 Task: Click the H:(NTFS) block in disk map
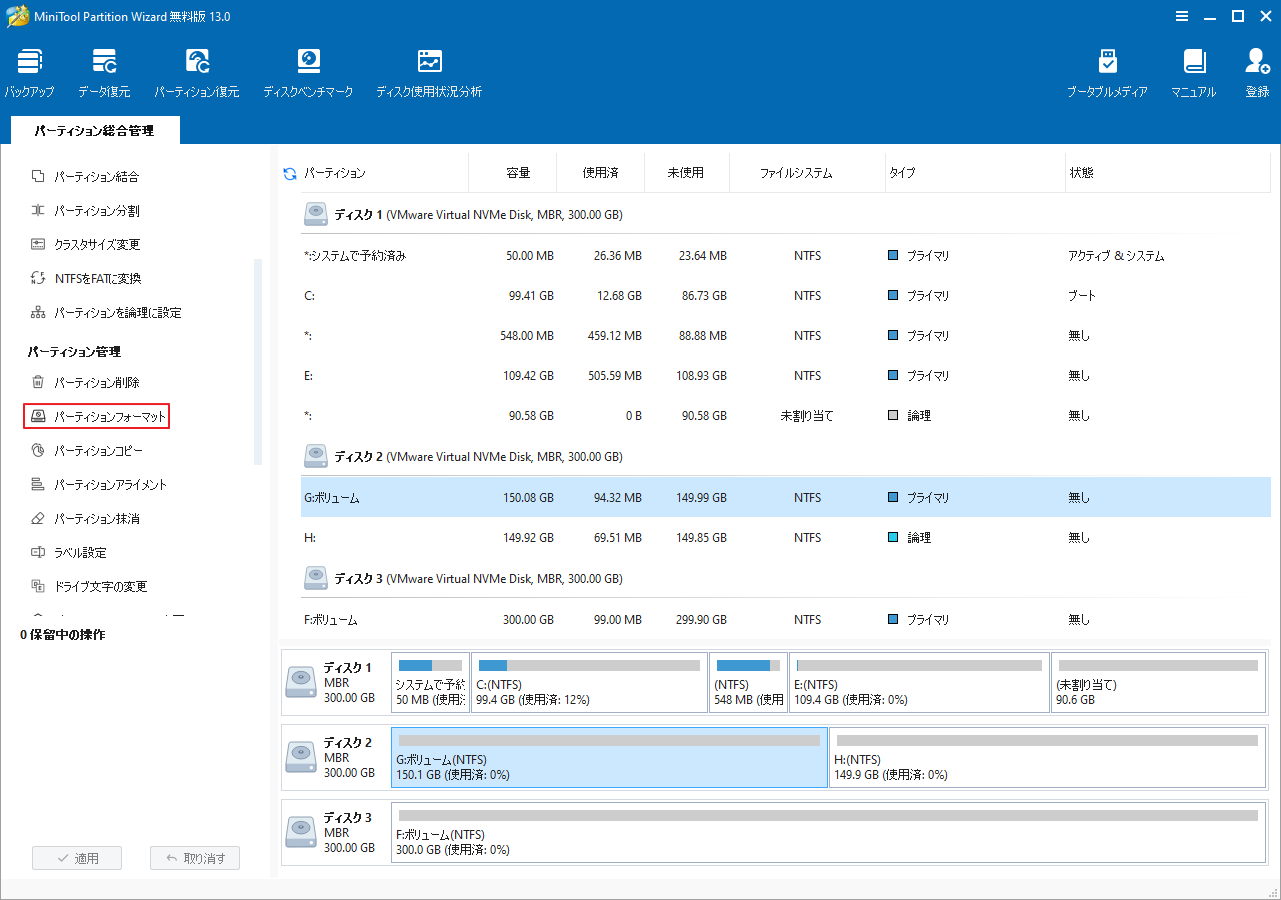[x=1047, y=758]
